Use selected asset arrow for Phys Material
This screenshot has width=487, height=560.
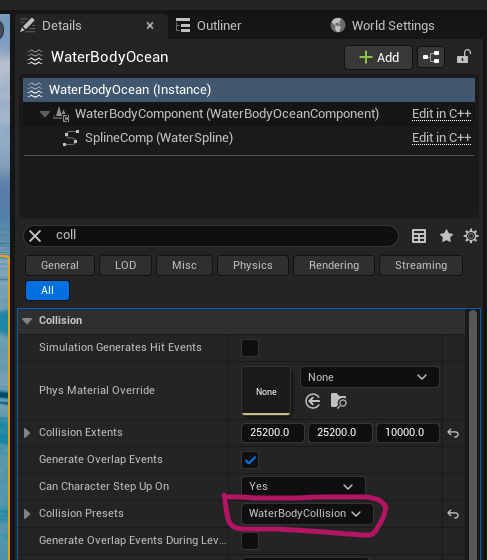pyautogui.click(x=313, y=401)
